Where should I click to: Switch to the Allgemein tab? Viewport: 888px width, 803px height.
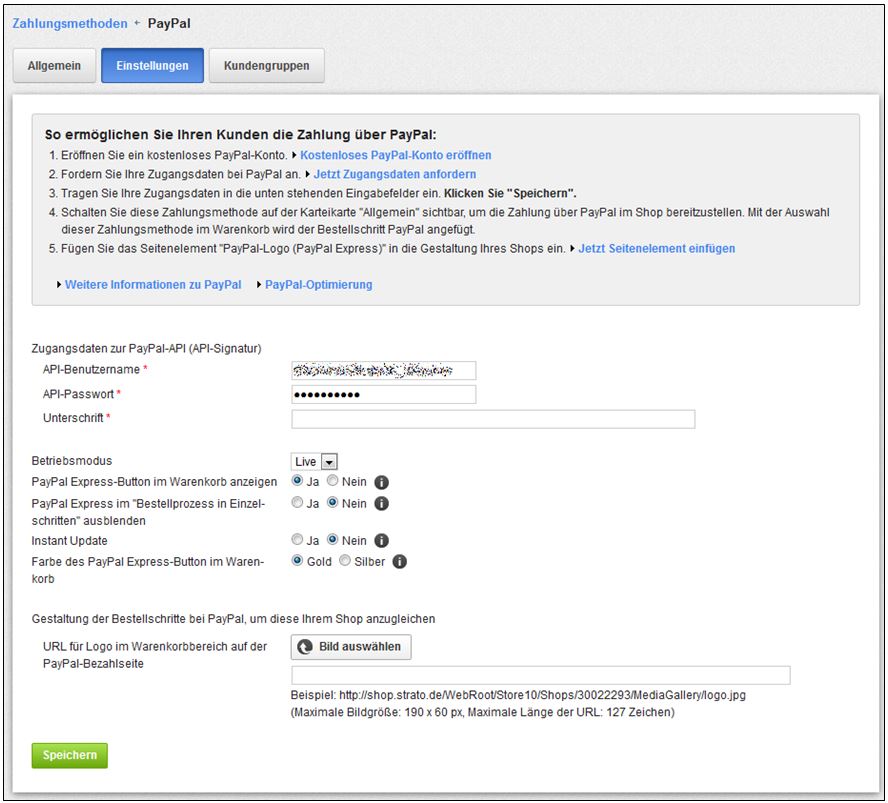click(x=54, y=66)
